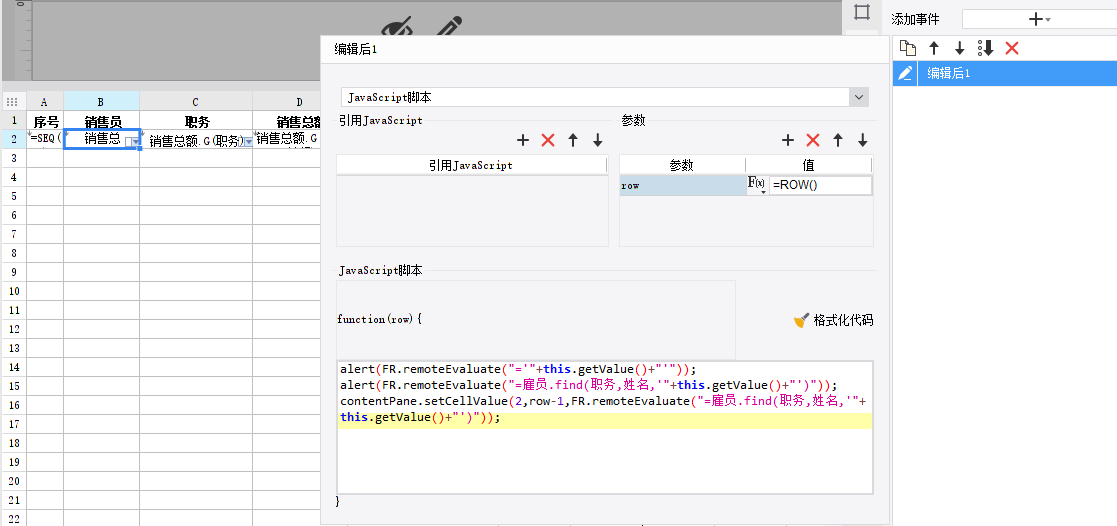Edit the =ROW() parameter value field
This screenshot has height=526, width=1117.
[820, 185]
